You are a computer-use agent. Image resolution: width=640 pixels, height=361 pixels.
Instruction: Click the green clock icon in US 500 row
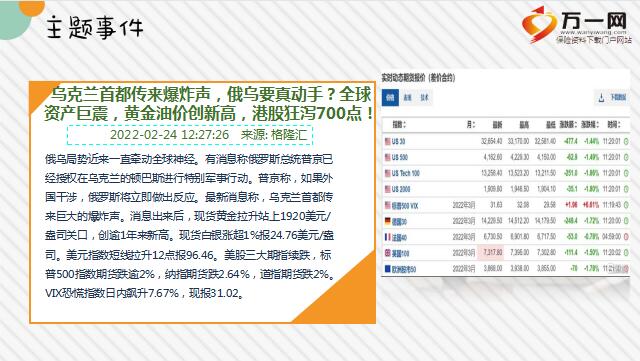pyautogui.click(x=626, y=157)
